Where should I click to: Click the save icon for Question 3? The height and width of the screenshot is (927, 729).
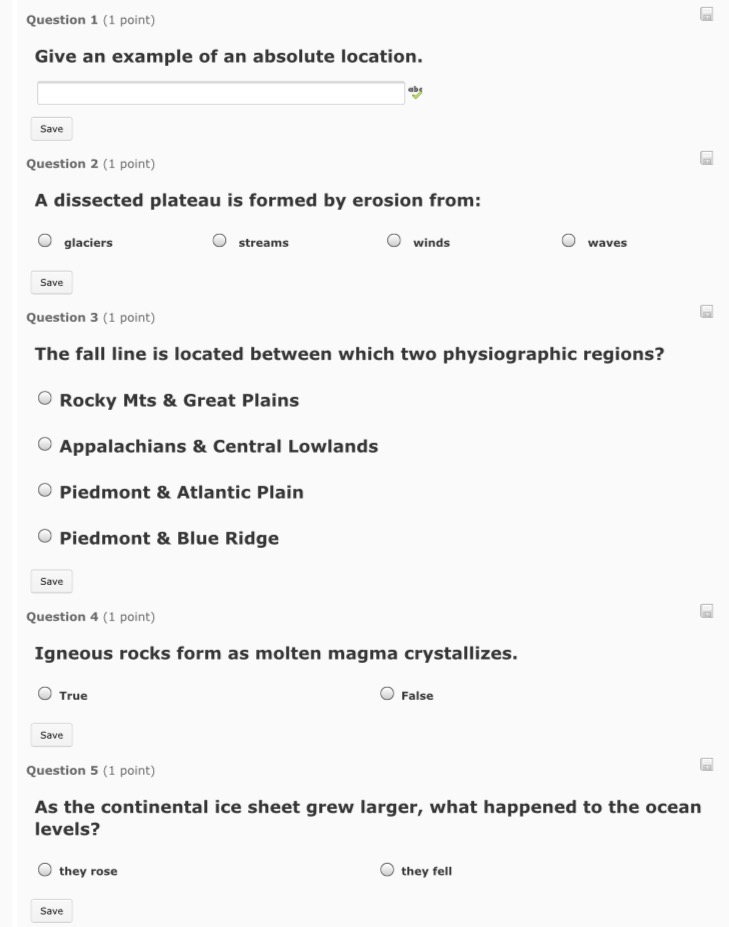[706, 312]
